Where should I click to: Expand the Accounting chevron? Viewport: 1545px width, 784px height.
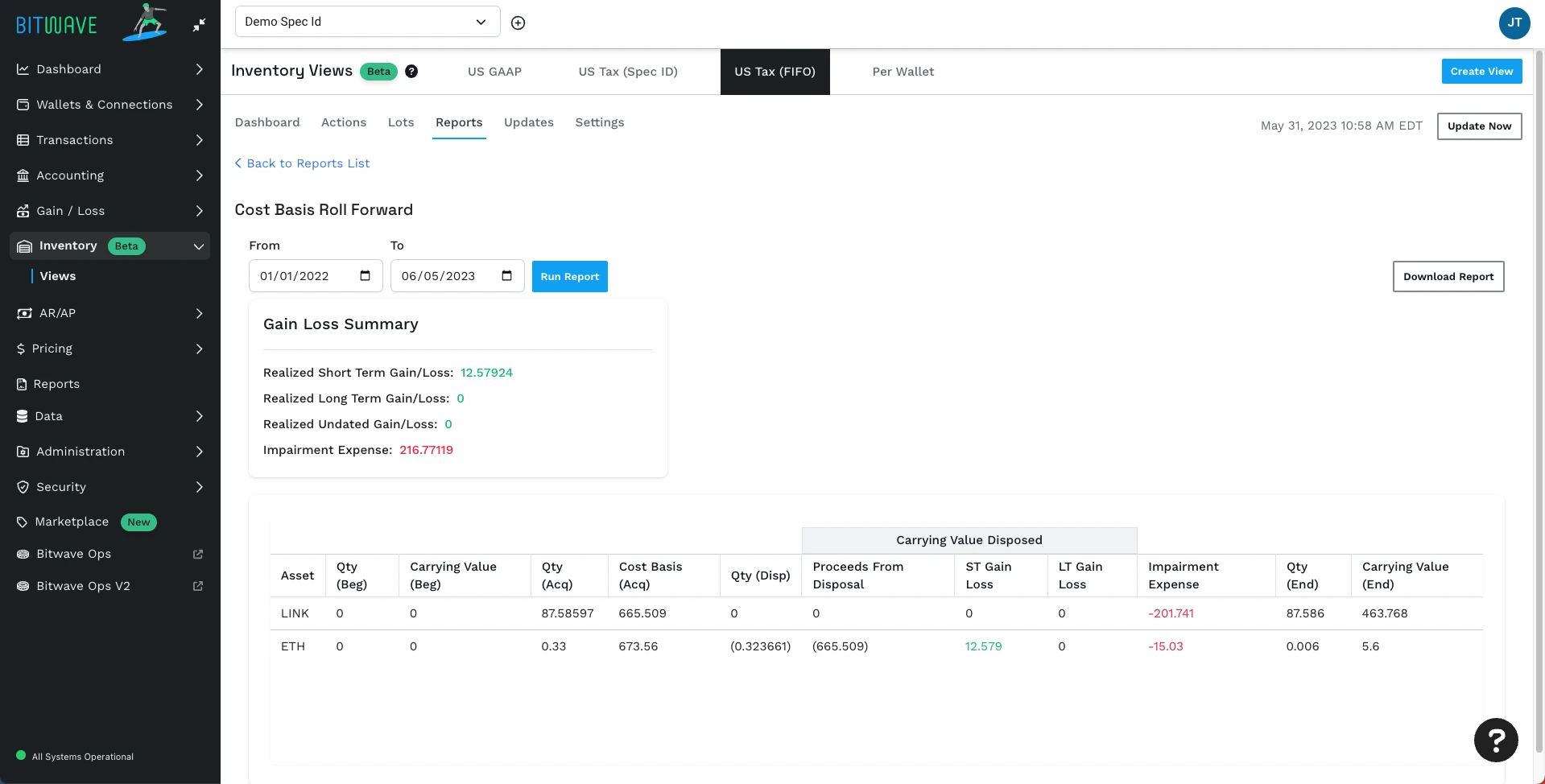(x=200, y=175)
